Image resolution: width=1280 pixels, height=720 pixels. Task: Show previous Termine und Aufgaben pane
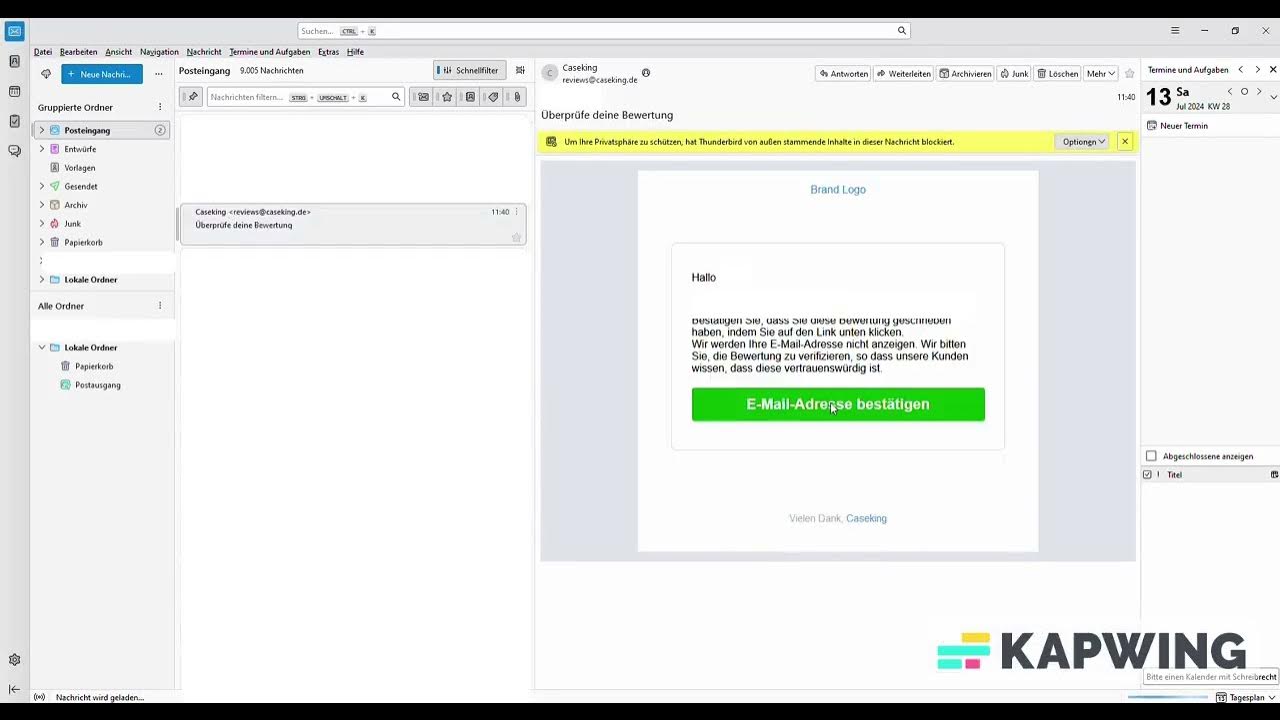click(1240, 70)
